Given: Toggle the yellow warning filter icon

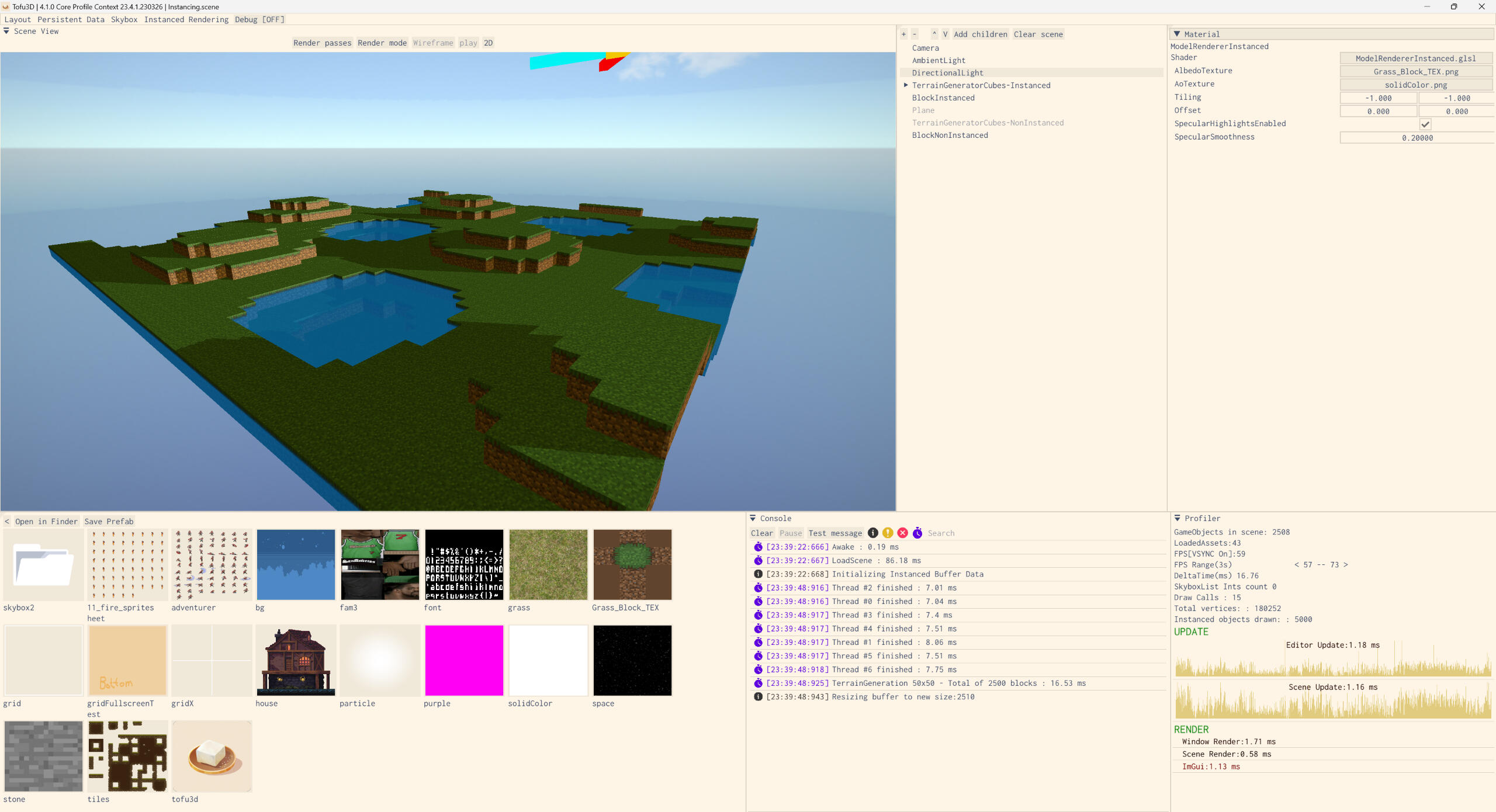Looking at the screenshot, I should (888, 533).
